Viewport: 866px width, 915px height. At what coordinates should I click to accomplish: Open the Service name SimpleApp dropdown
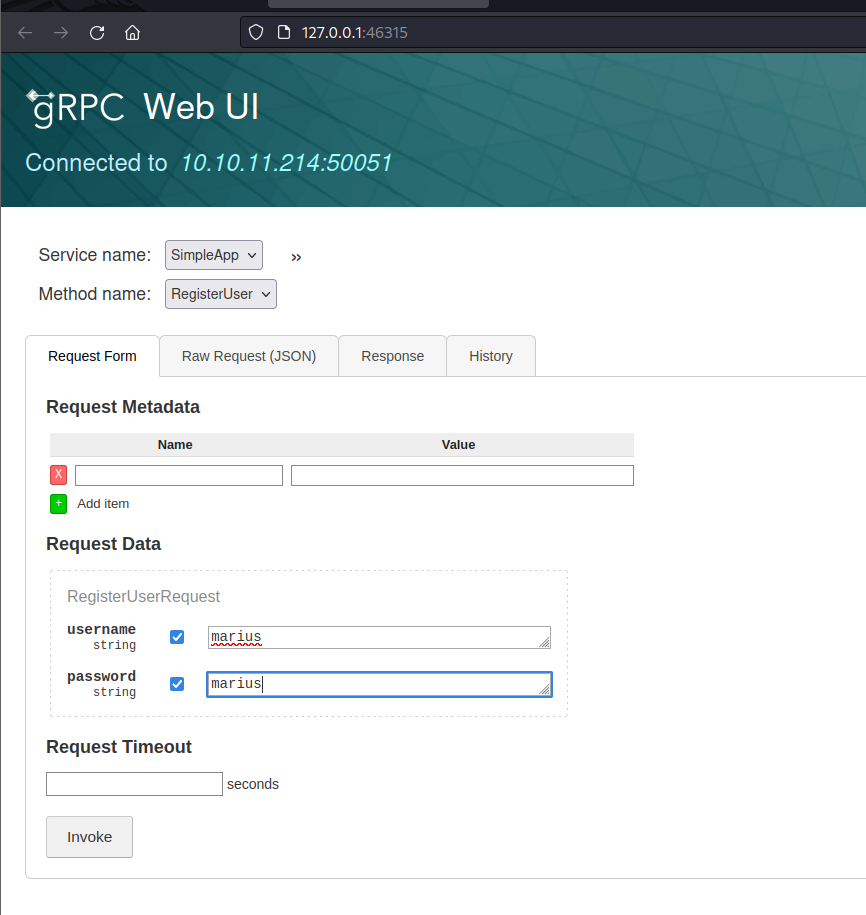(214, 255)
